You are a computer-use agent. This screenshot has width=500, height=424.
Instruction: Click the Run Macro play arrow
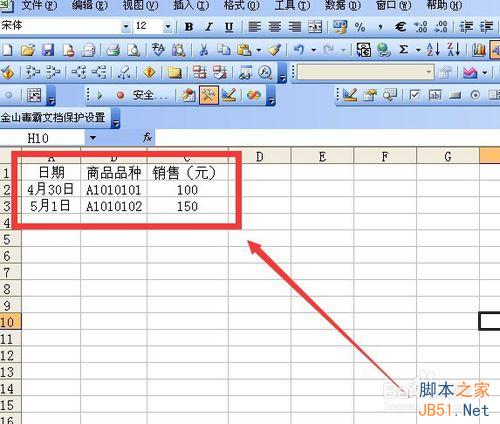pos(100,96)
